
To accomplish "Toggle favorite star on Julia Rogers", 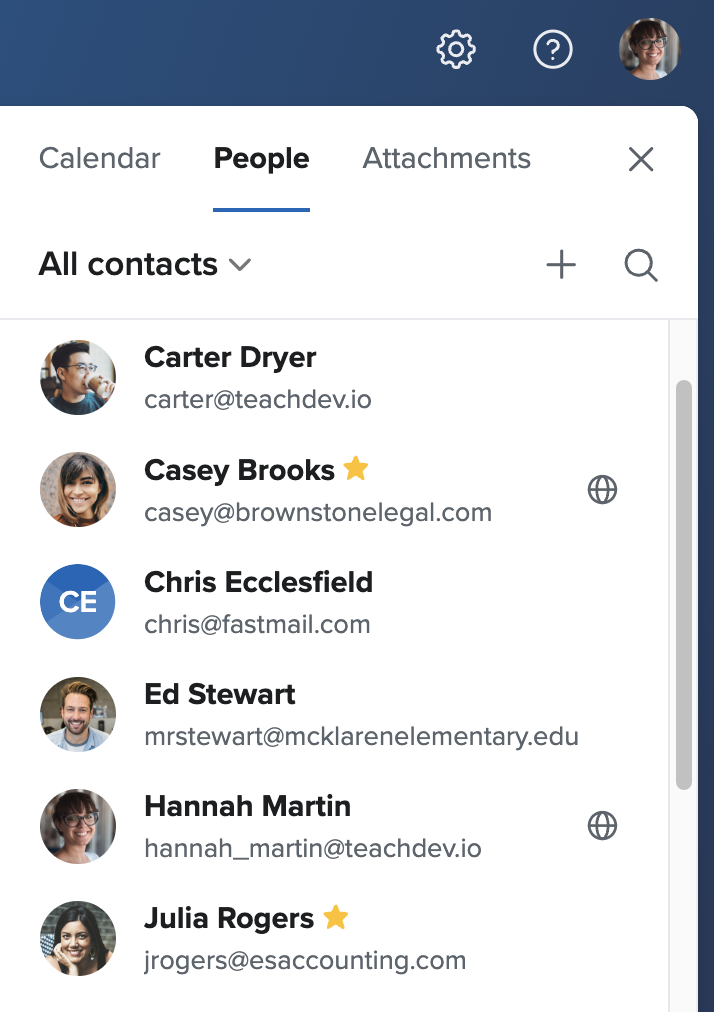I will (336, 916).
